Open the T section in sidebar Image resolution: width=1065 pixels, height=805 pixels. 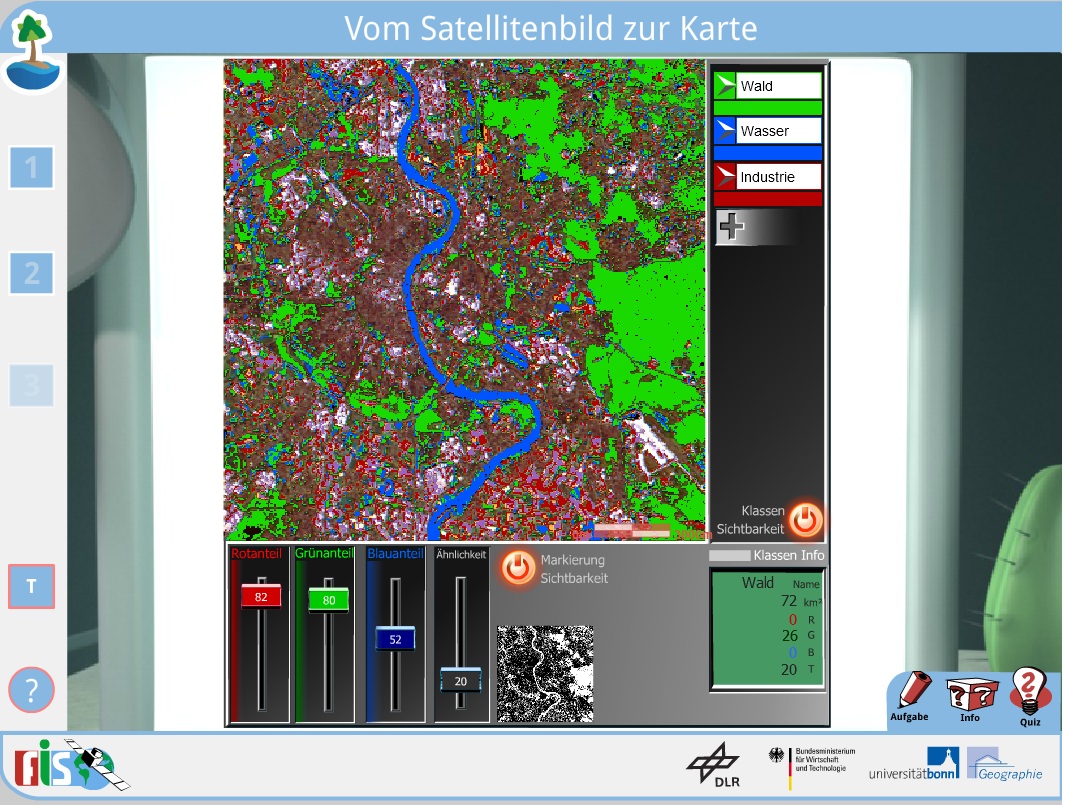pyautogui.click(x=31, y=586)
